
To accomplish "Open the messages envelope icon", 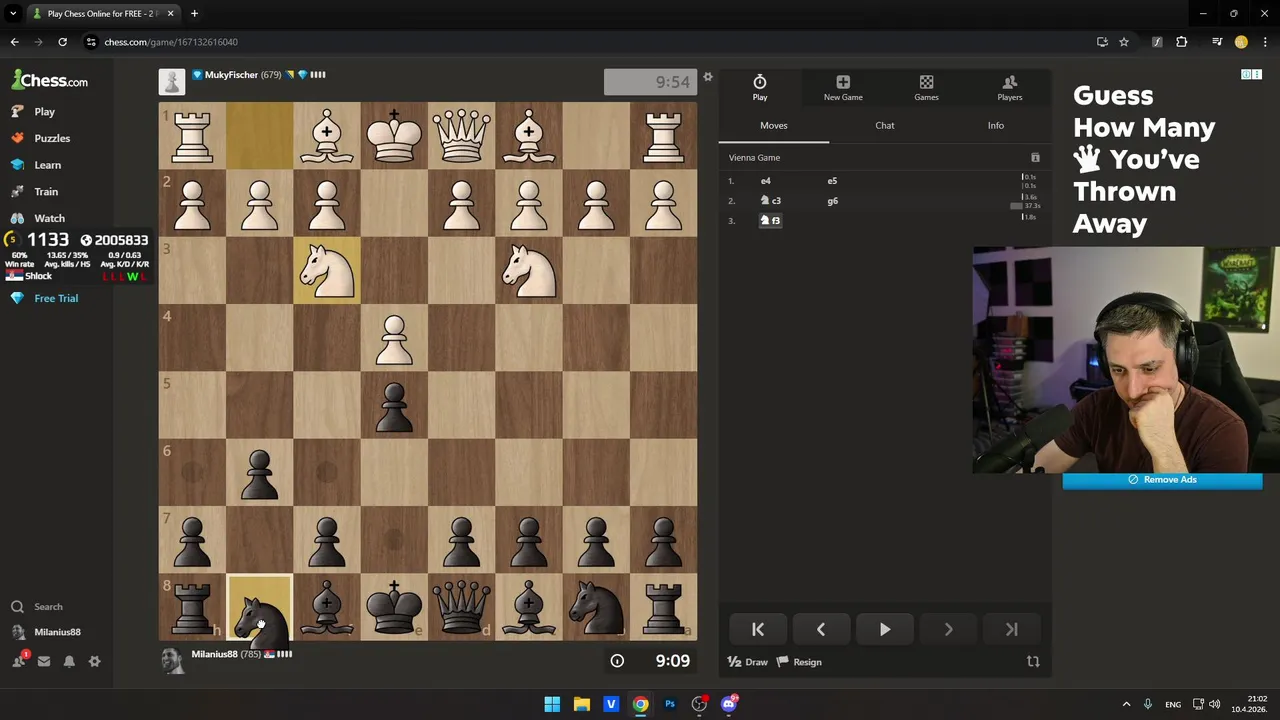I will [44, 661].
